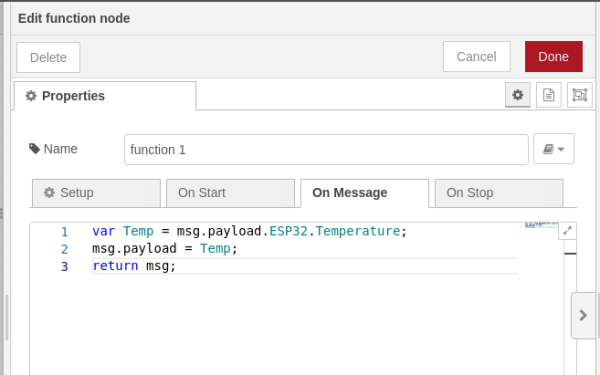Expand the sidebar chevron handle
Screen dimensions: 600x375
click(x=583, y=315)
